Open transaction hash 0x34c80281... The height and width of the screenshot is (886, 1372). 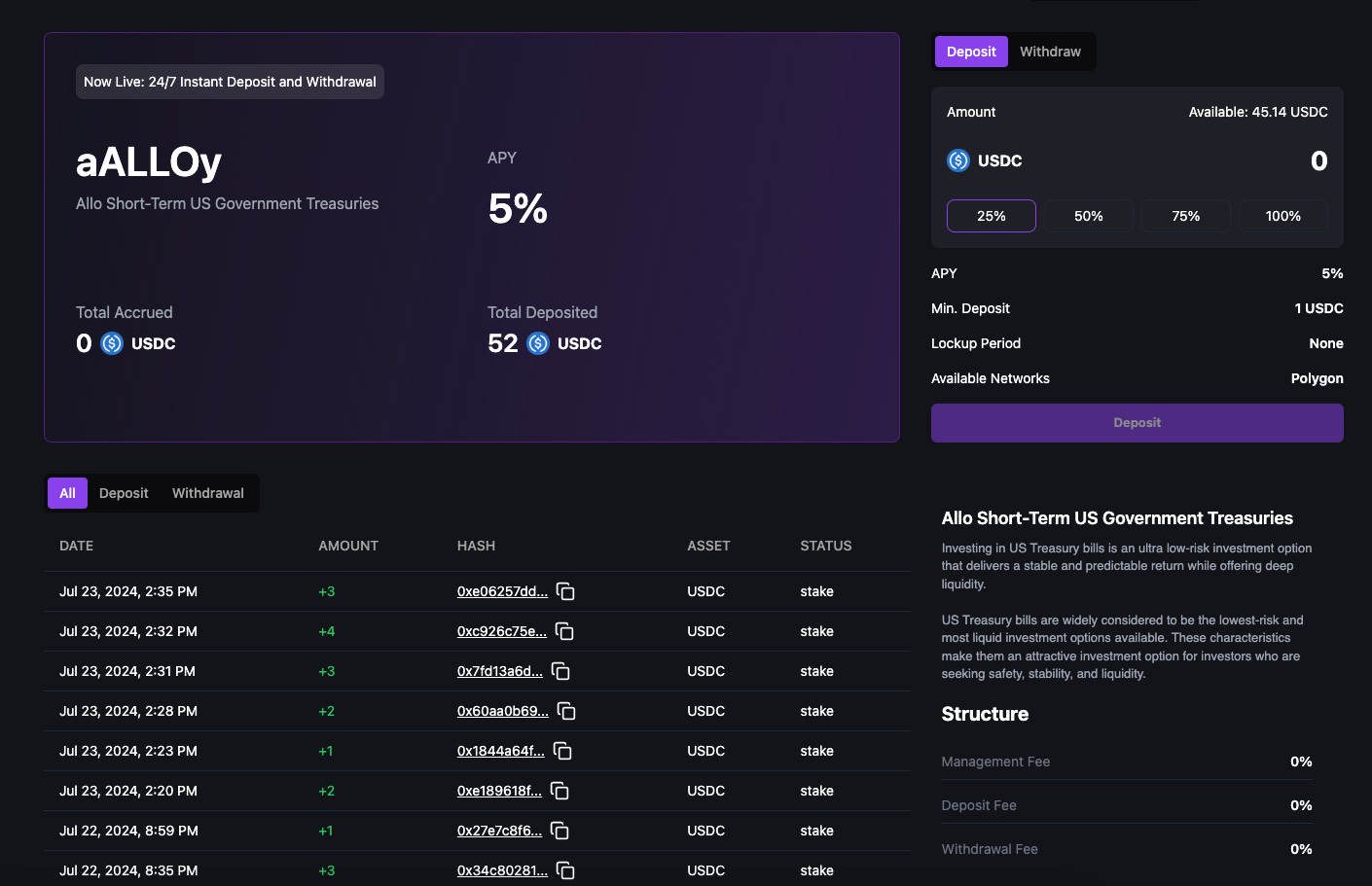tap(502, 870)
